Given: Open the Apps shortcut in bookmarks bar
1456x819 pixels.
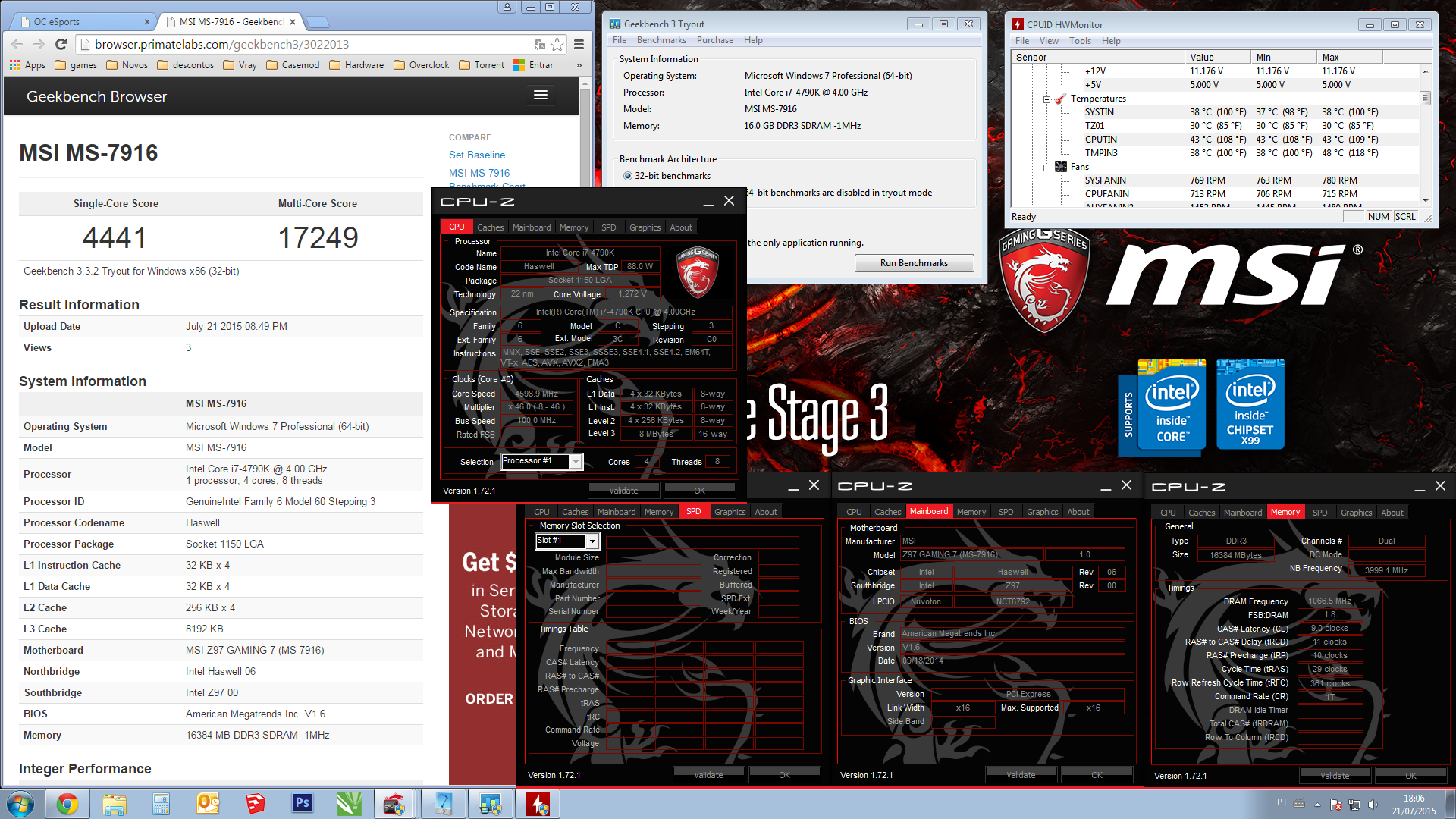Looking at the screenshot, I should click(x=28, y=65).
